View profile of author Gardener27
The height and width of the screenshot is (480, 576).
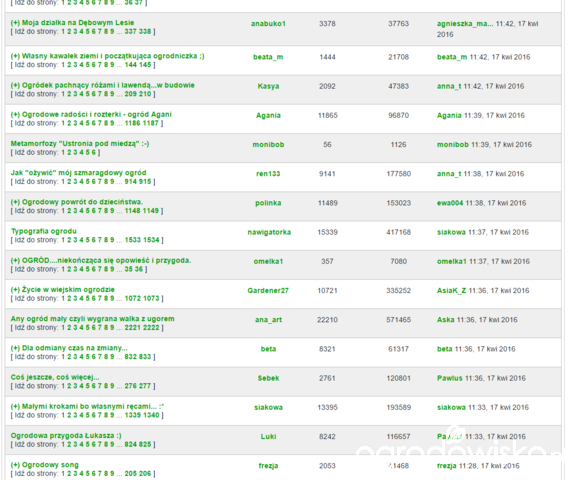click(x=268, y=290)
